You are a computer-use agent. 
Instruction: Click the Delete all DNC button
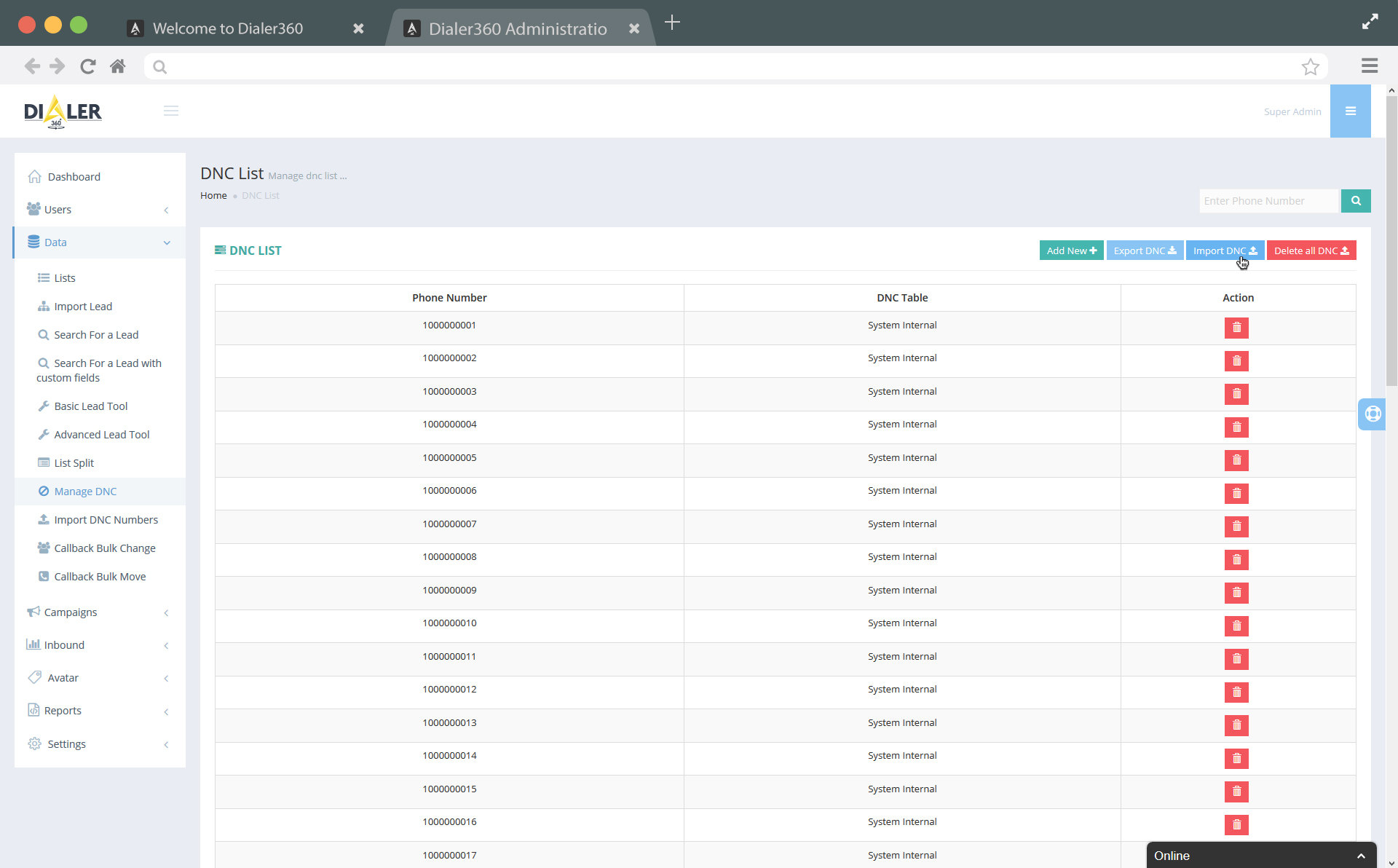(1310, 250)
